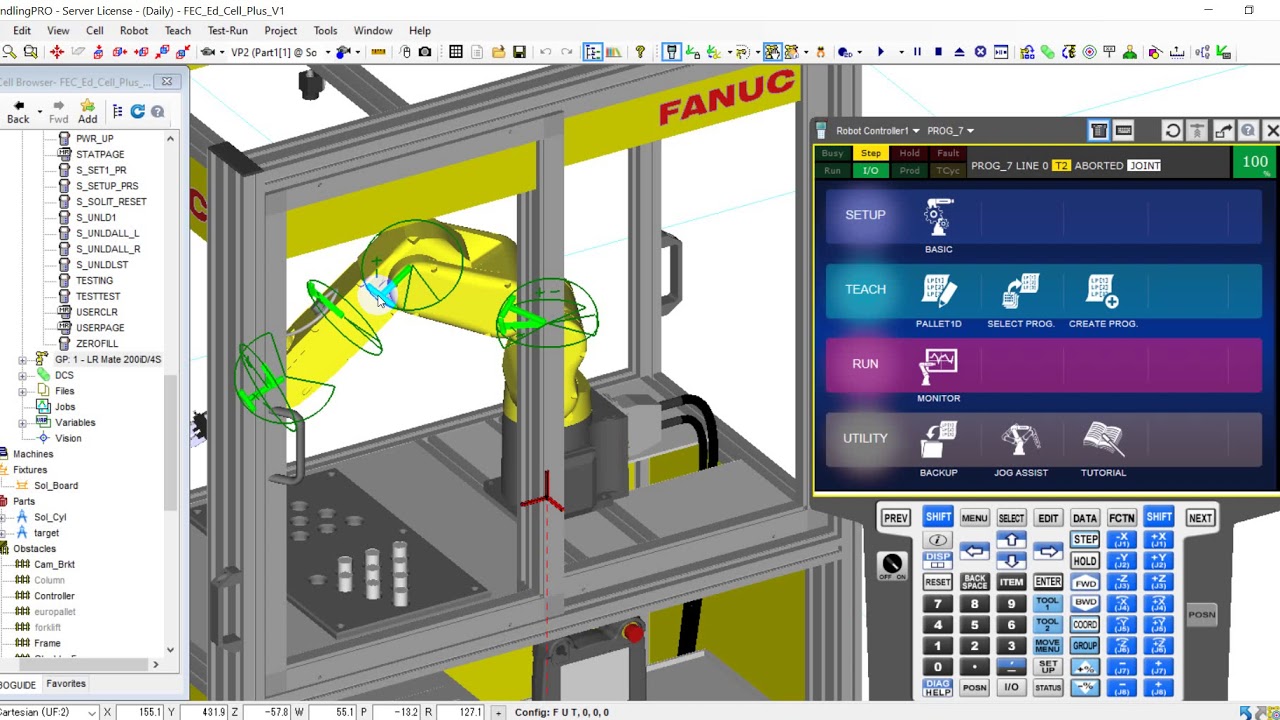Toggle the cell browser tree icon
This screenshot has width=1280, height=720.
[x=593, y=52]
